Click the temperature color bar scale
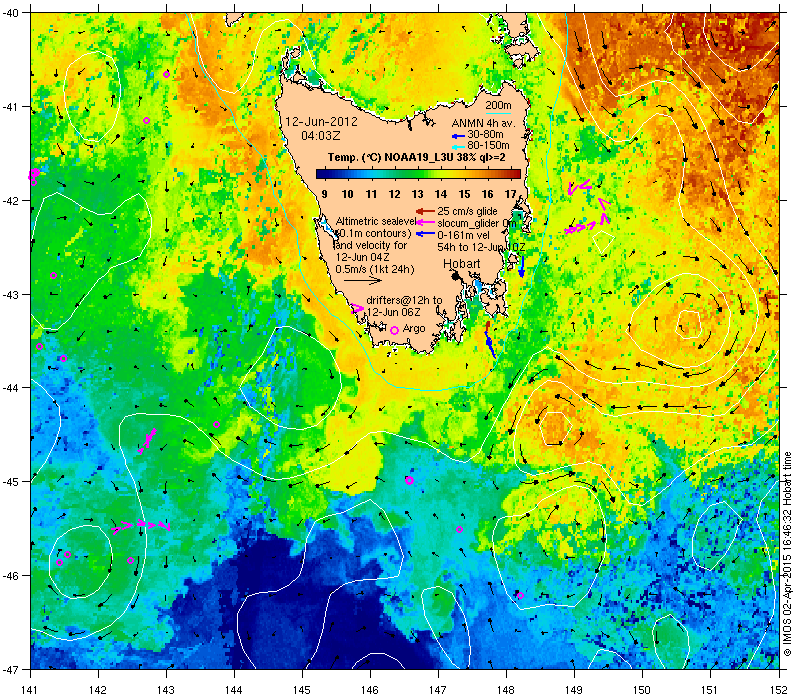Screen dimensions: 800x700 click(x=418, y=174)
